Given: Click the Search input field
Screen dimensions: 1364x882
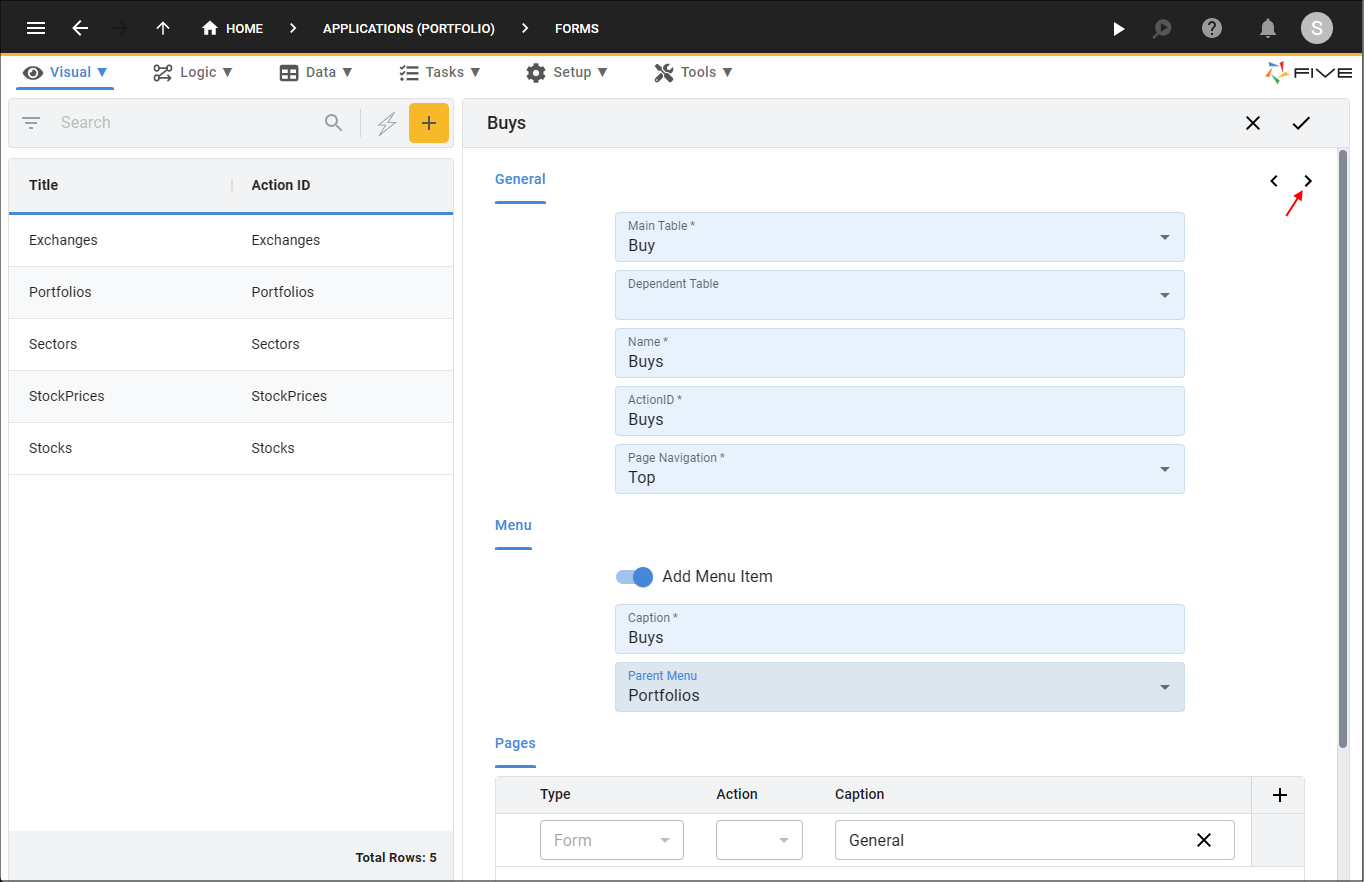Looking at the screenshot, I should click(185, 123).
